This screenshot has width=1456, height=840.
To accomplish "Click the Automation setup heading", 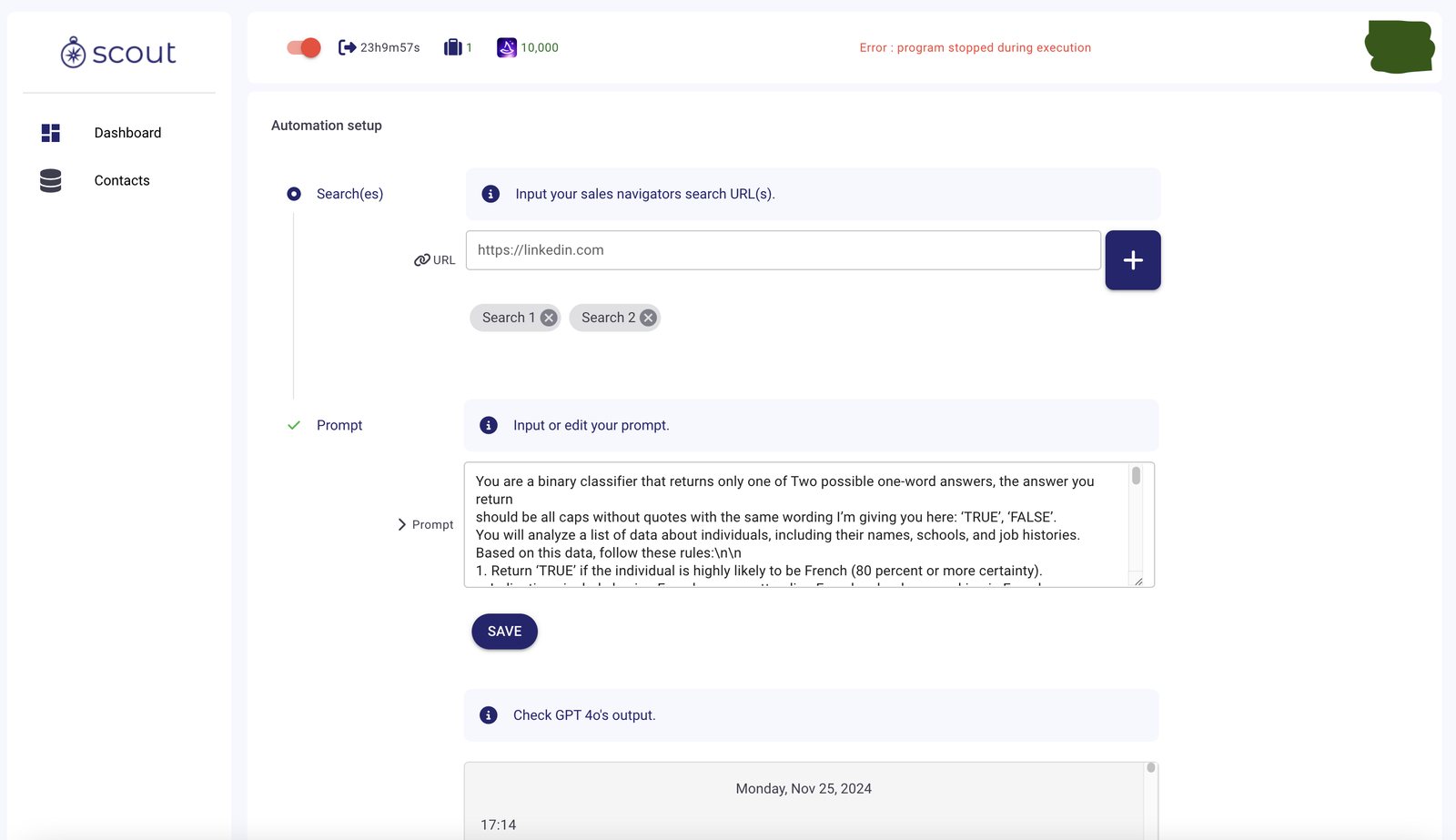I will pos(327,126).
